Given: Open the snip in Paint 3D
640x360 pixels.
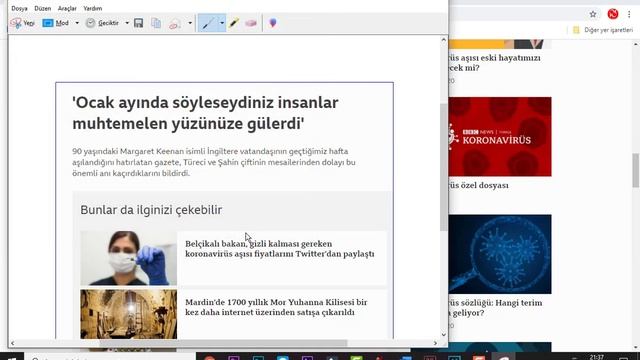Looking at the screenshot, I should 273,23.
